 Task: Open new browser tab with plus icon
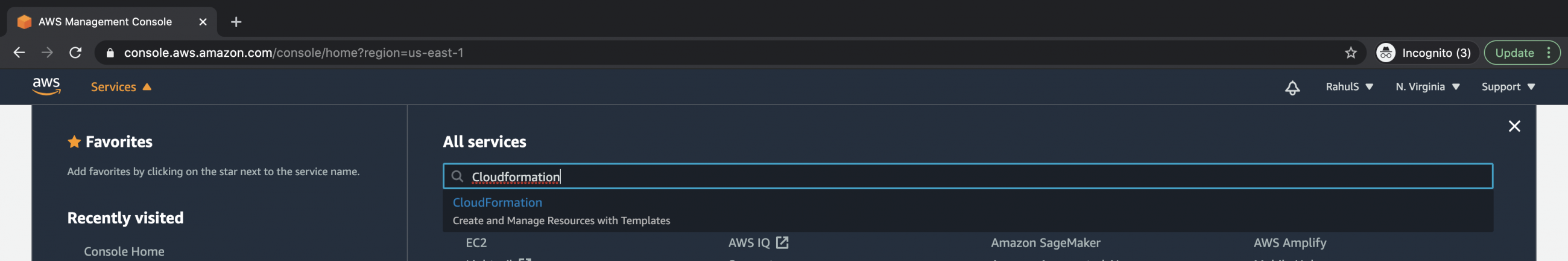point(236,22)
